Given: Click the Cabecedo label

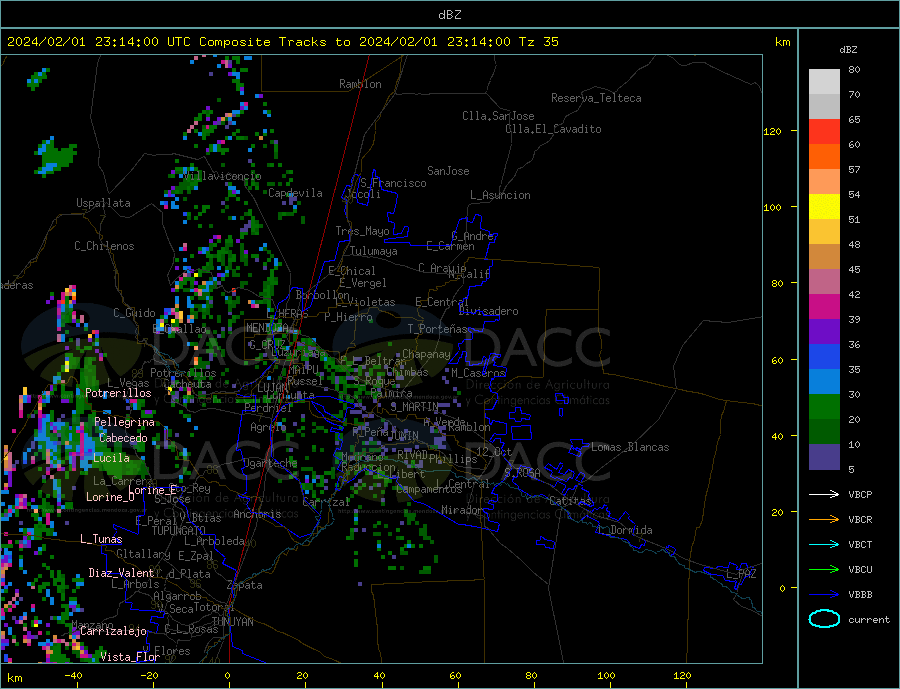Looking at the screenshot, I should tap(123, 438).
